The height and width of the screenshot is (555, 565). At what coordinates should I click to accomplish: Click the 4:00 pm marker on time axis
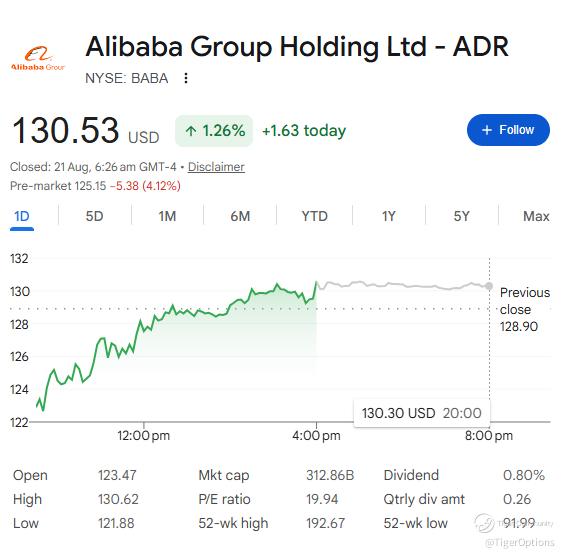click(x=316, y=436)
